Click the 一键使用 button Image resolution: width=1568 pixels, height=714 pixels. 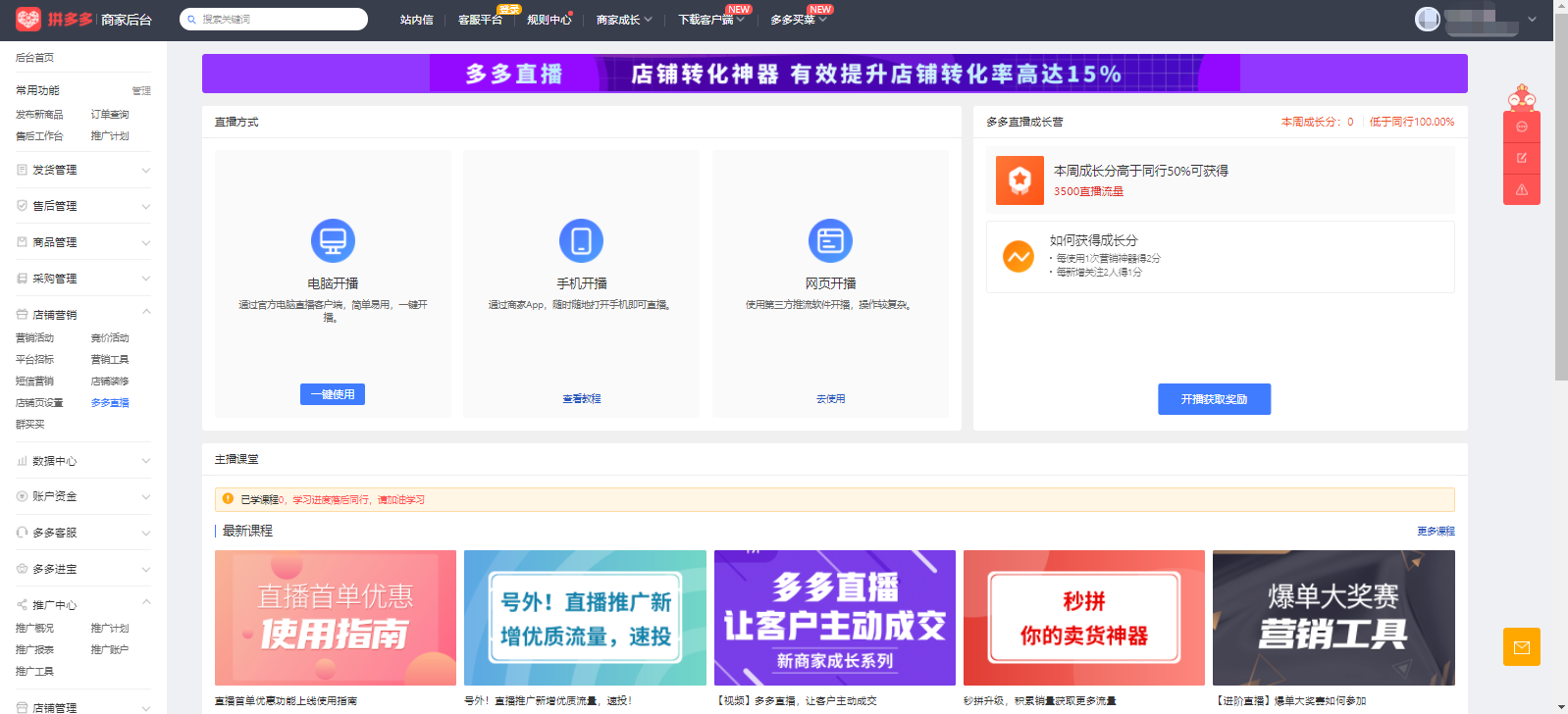point(333,394)
